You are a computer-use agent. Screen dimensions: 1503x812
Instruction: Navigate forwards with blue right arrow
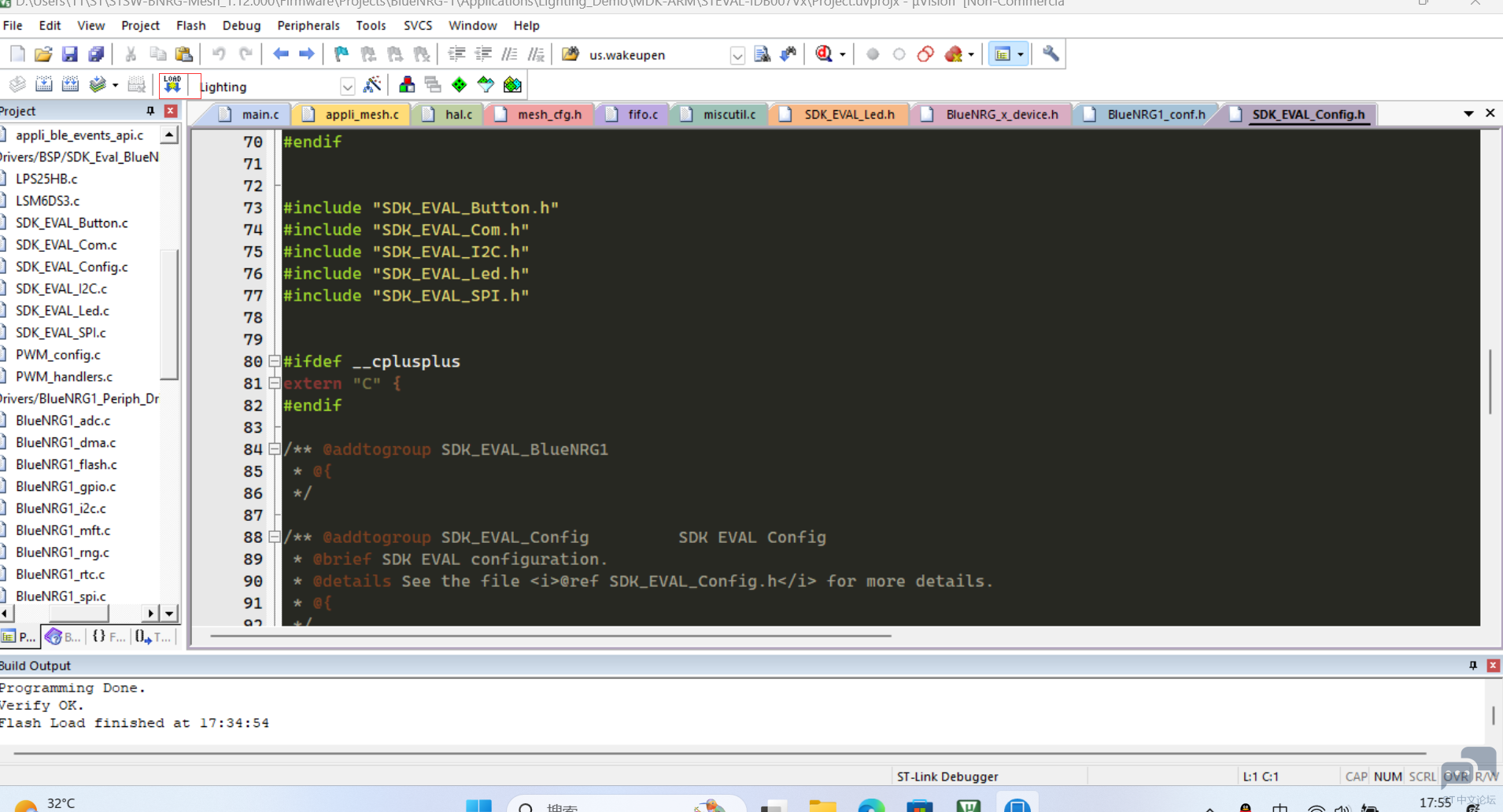(307, 54)
